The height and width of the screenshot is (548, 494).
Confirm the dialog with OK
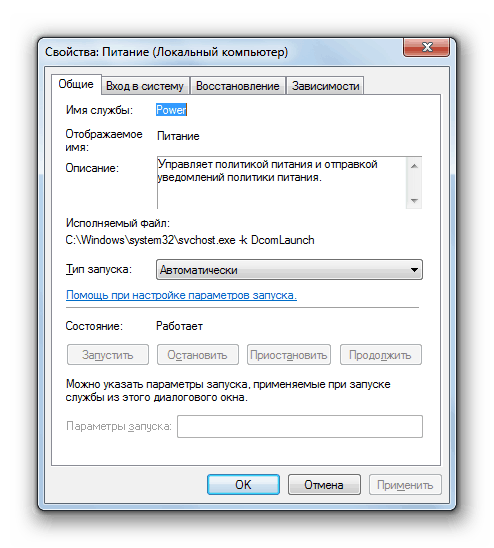click(243, 485)
